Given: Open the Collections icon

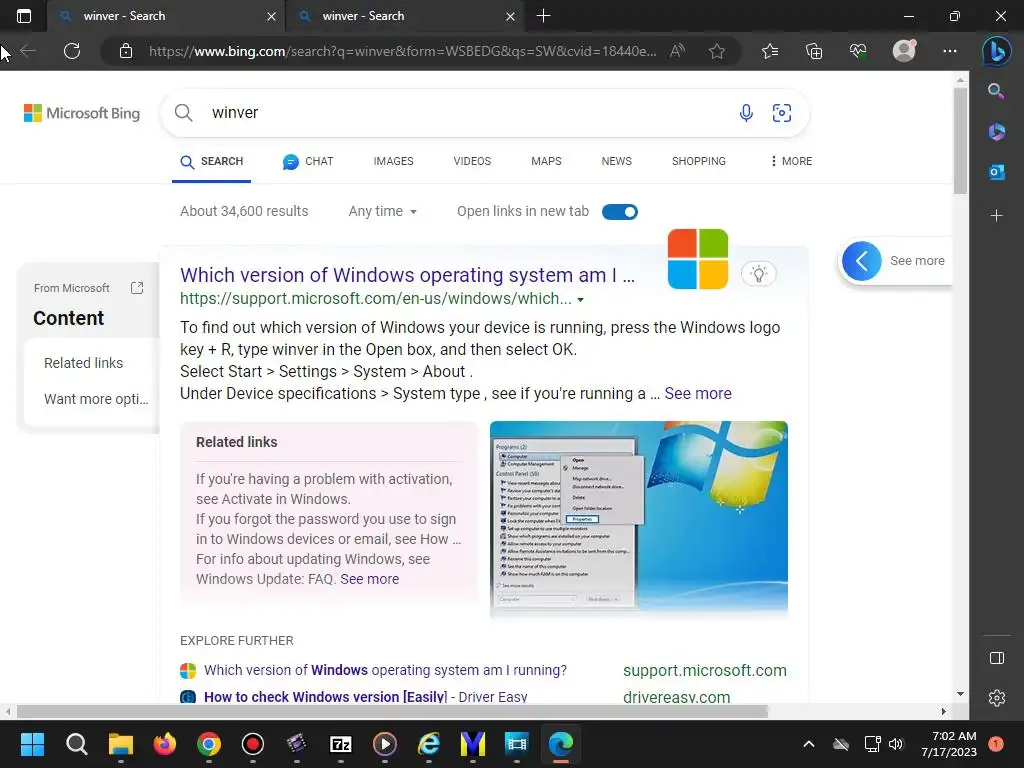Looking at the screenshot, I should click(814, 51).
